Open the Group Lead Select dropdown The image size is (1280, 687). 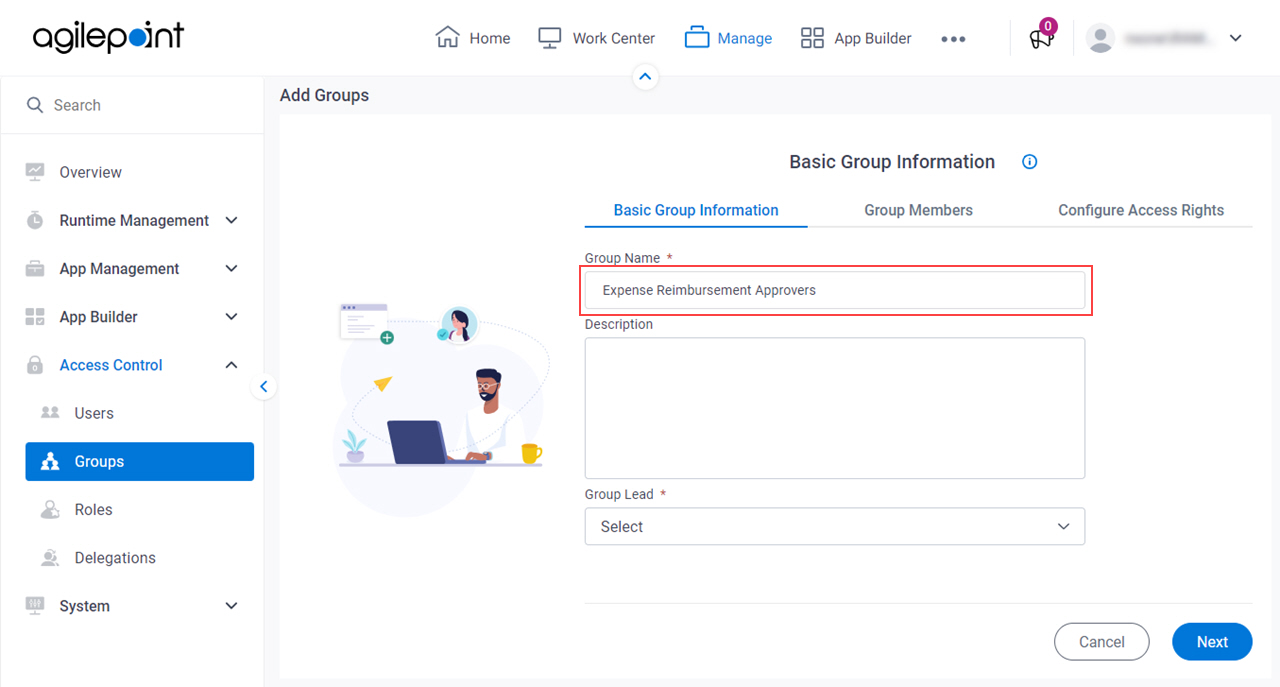(x=835, y=526)
